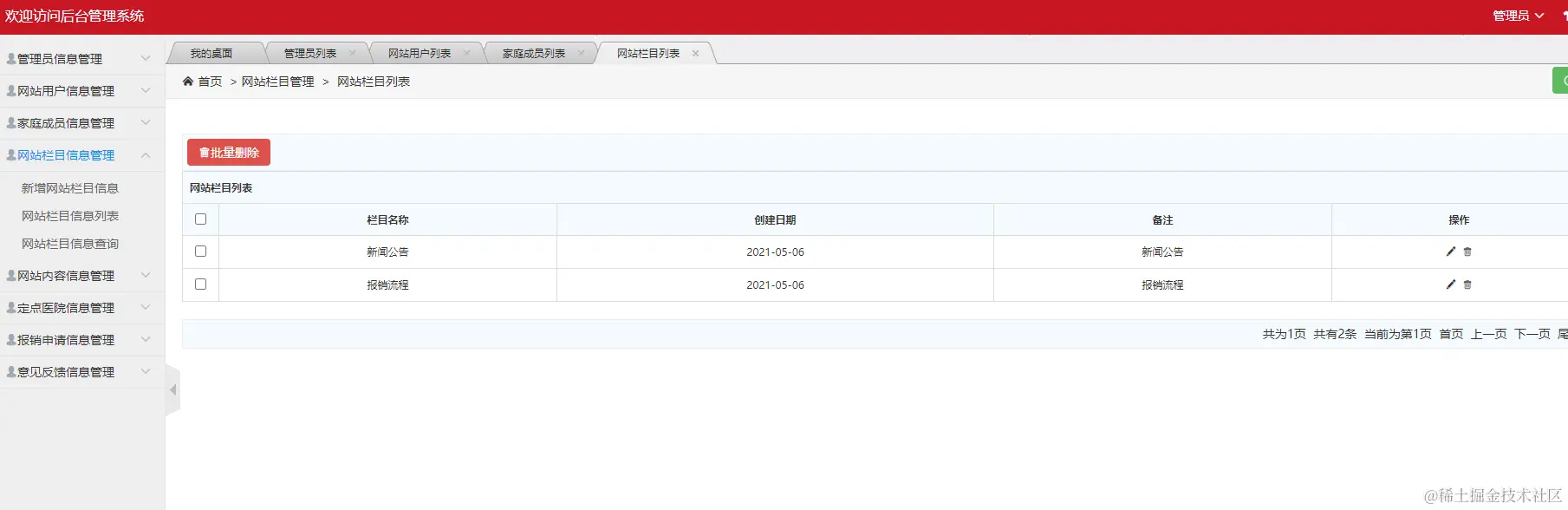Click 网站栏目列表 breadcrumb text
This screenshot has height=510, width=1568.
(374, 81)
